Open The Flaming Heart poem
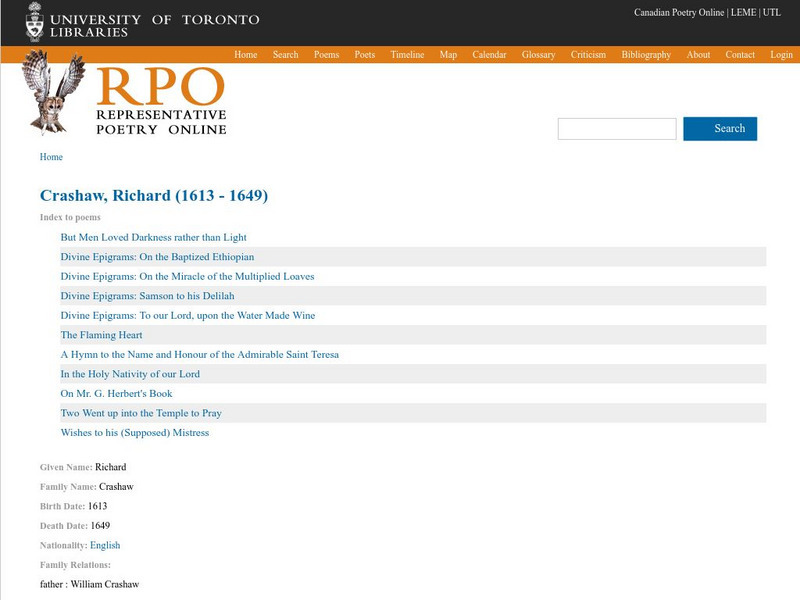The image size is (800, 600). pos(102,335)
